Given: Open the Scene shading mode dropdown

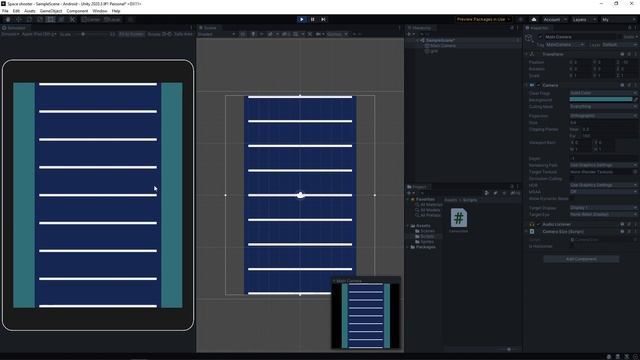Looking at the screenshot, I should coord(216,34).
